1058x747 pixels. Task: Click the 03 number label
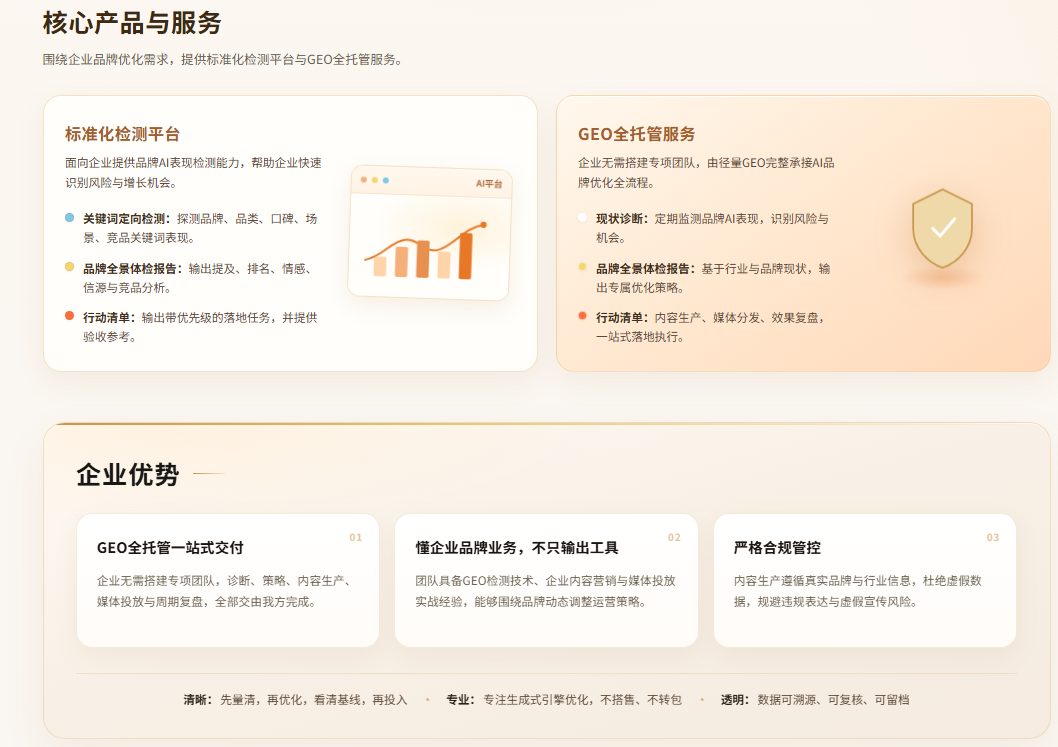click(993, 537)
